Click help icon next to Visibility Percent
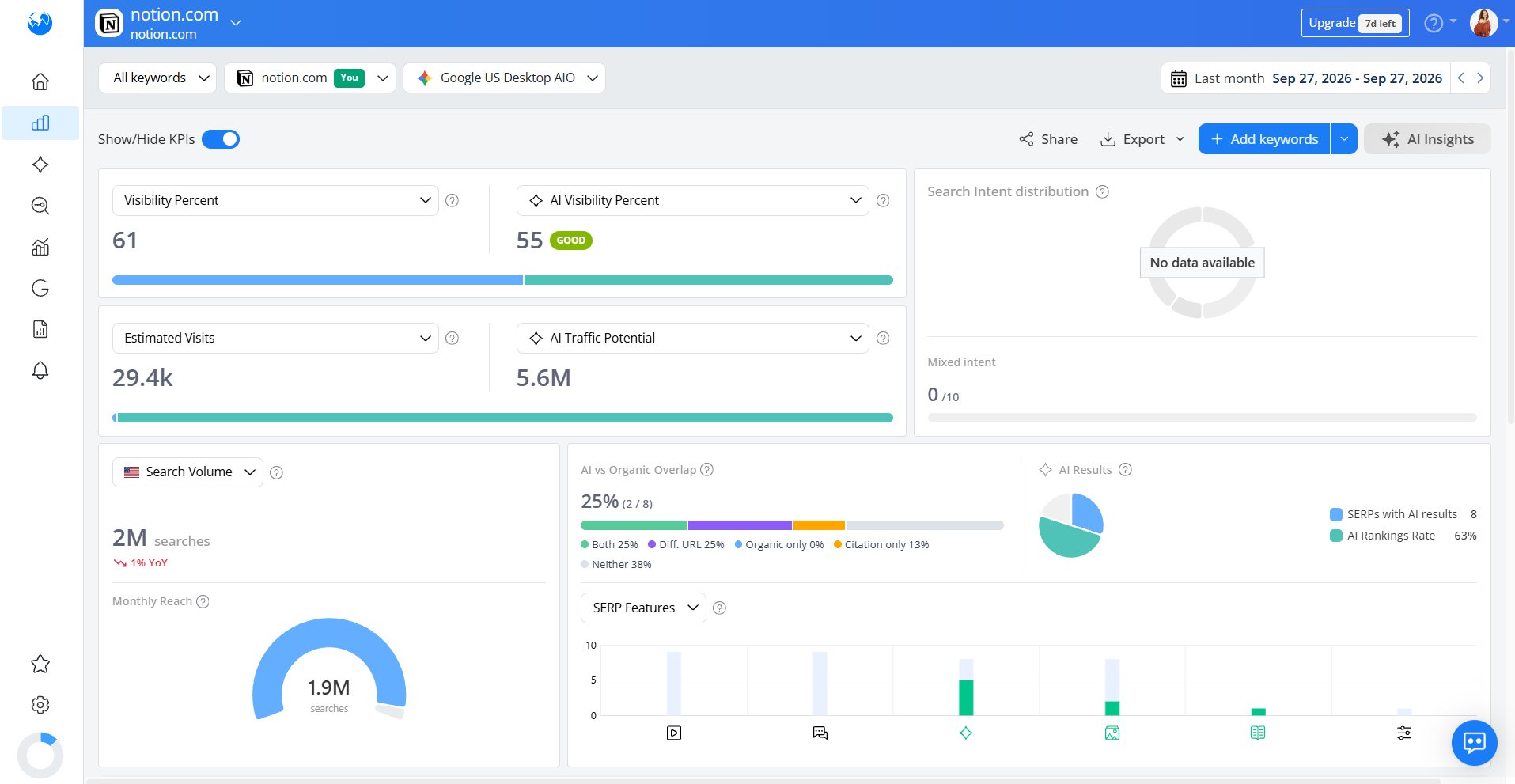 coord(453,201)
